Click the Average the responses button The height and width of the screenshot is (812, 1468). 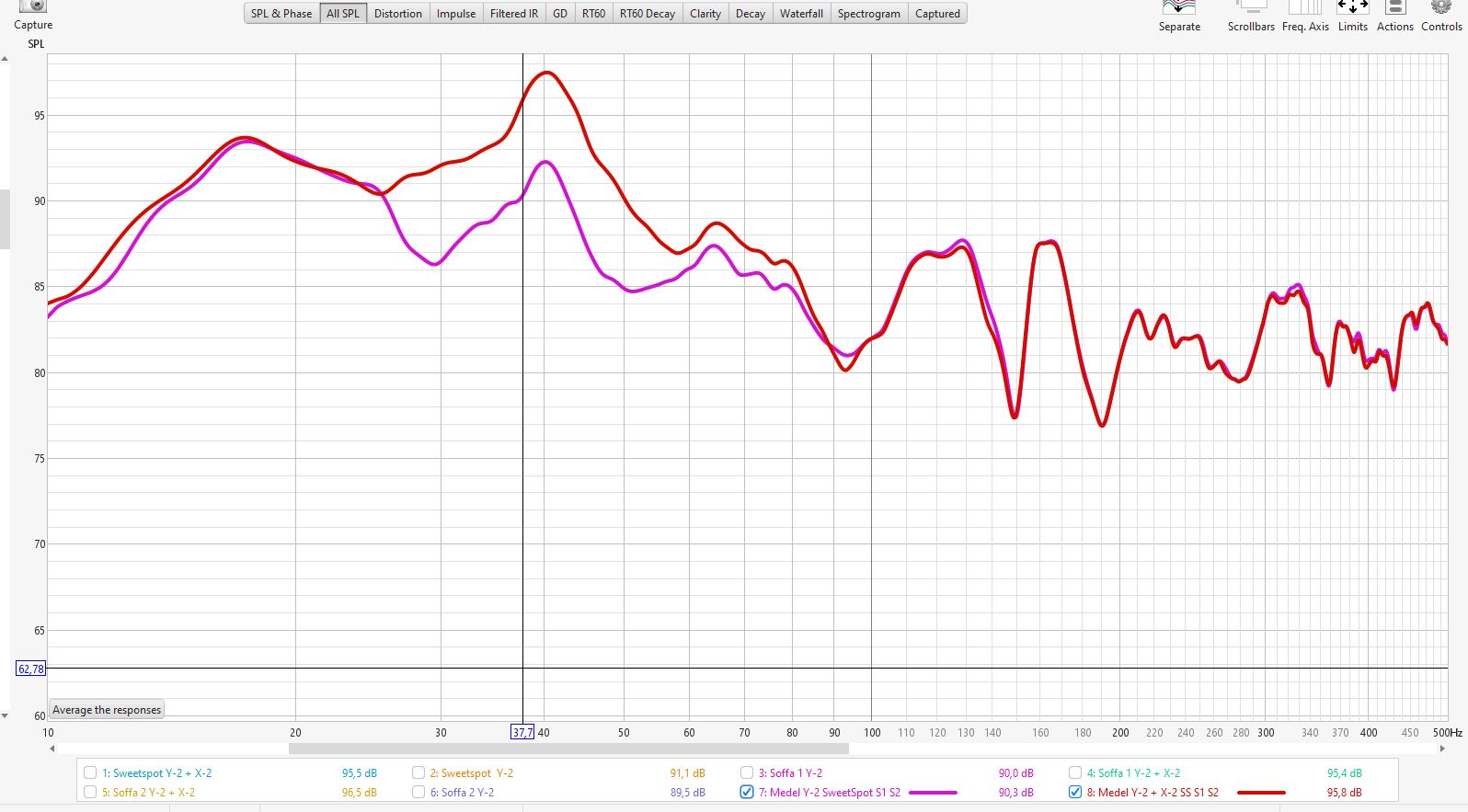pos(107,710)
